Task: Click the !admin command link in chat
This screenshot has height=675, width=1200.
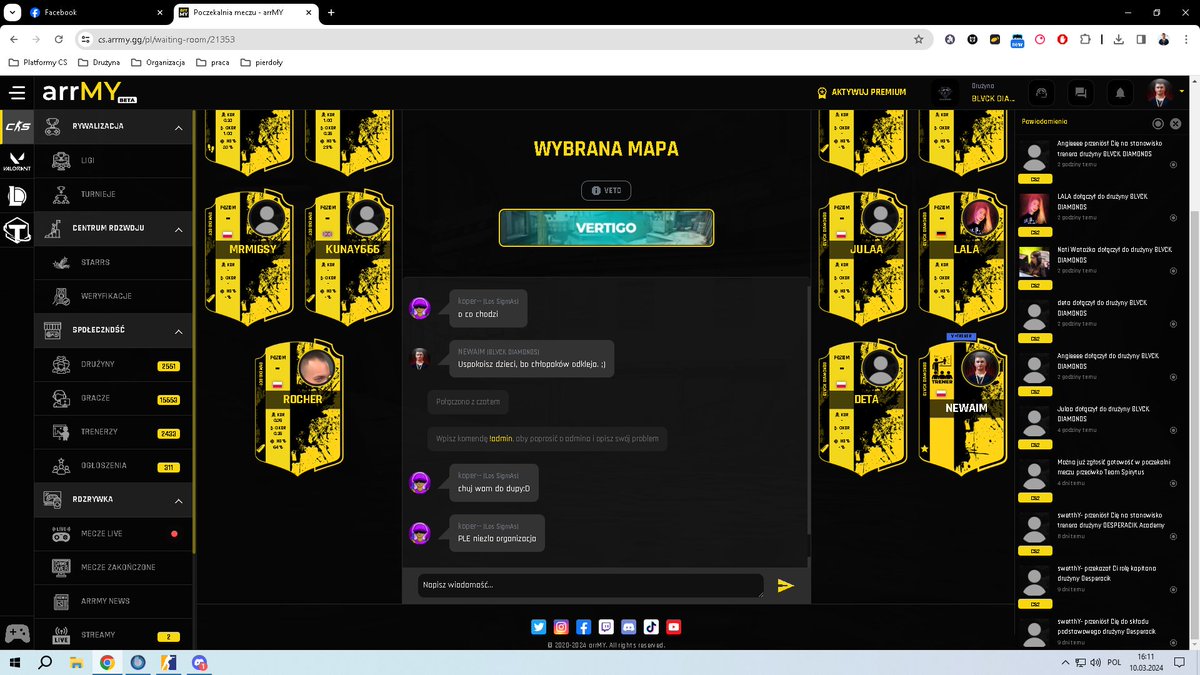Action: tap(500, 439)
